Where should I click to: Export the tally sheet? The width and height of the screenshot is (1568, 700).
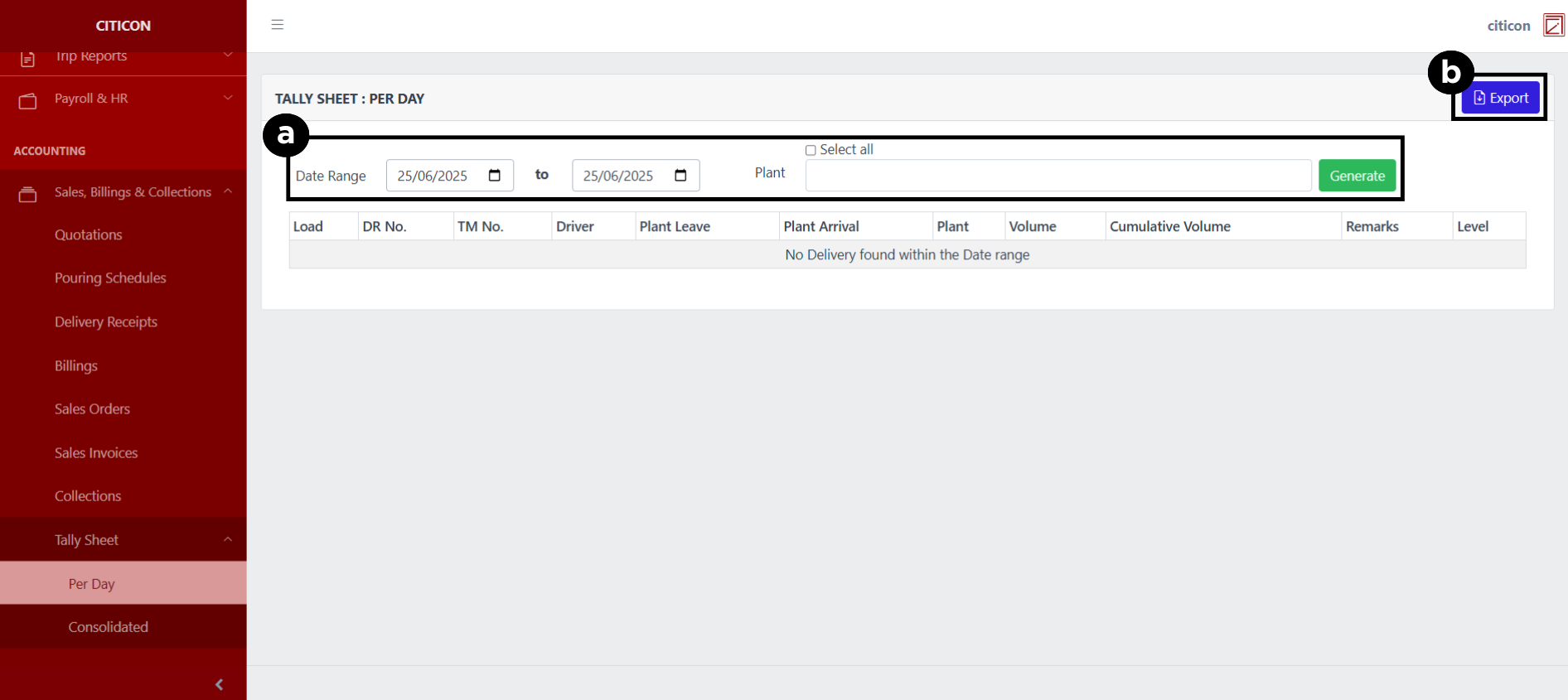tap(1500, 98)
